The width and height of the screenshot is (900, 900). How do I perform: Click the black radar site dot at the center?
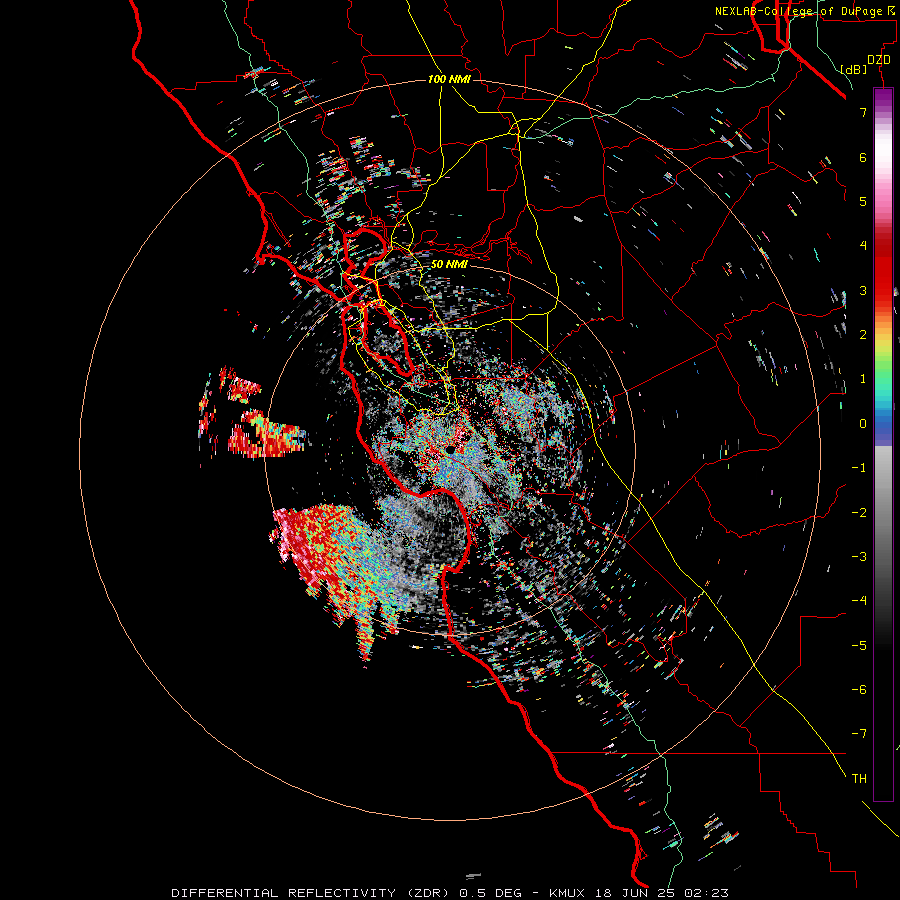click(451, 449)
